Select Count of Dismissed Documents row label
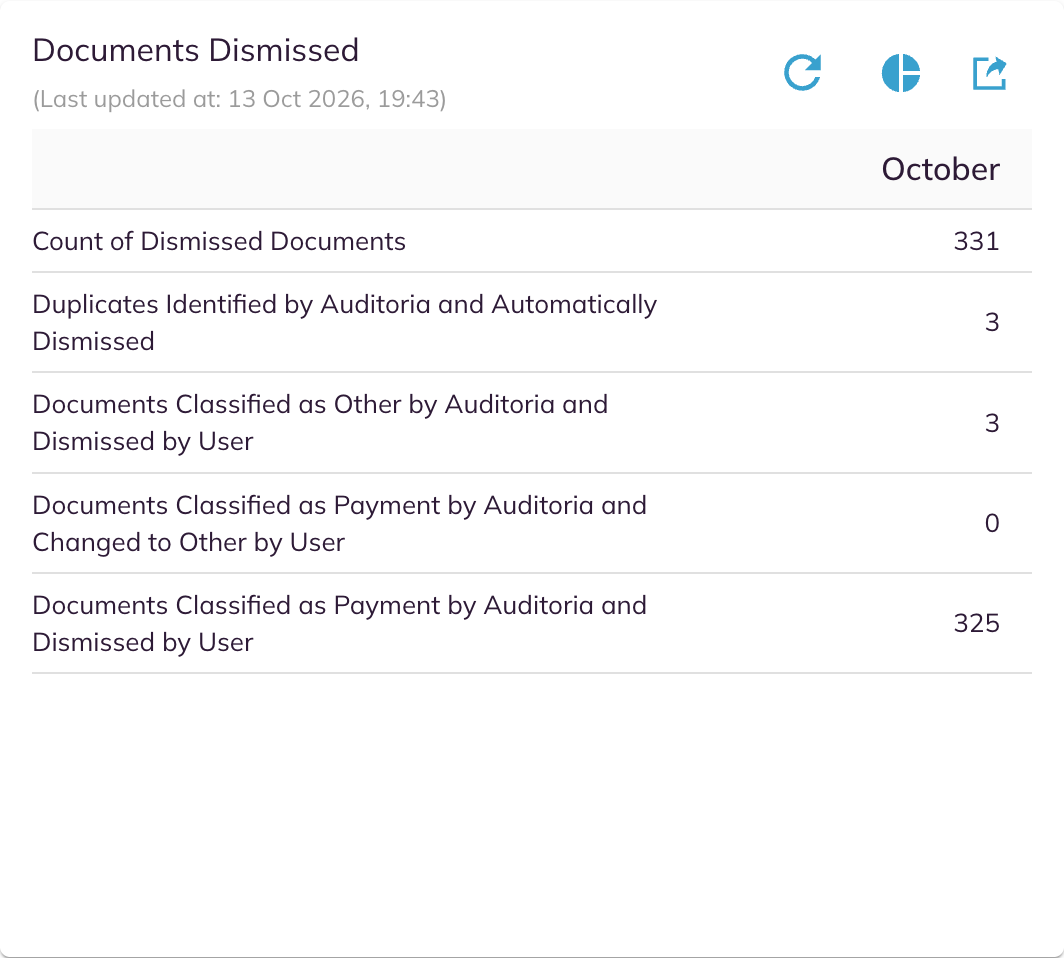1064x958 pixels. (219, 242)
